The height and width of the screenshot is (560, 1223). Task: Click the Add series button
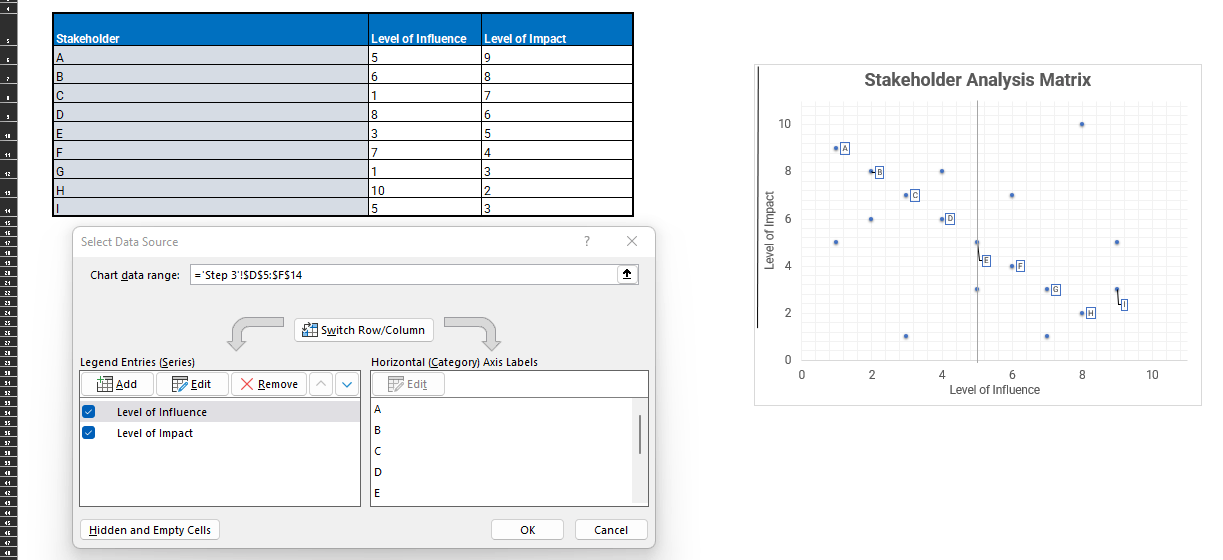pyautogui.click(x=117, y=384)
